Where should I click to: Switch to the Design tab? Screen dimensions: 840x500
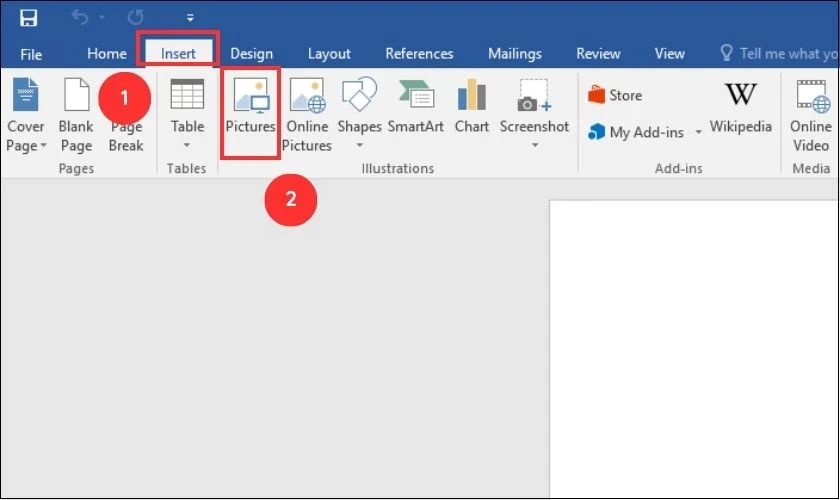[x=251, y=54]
